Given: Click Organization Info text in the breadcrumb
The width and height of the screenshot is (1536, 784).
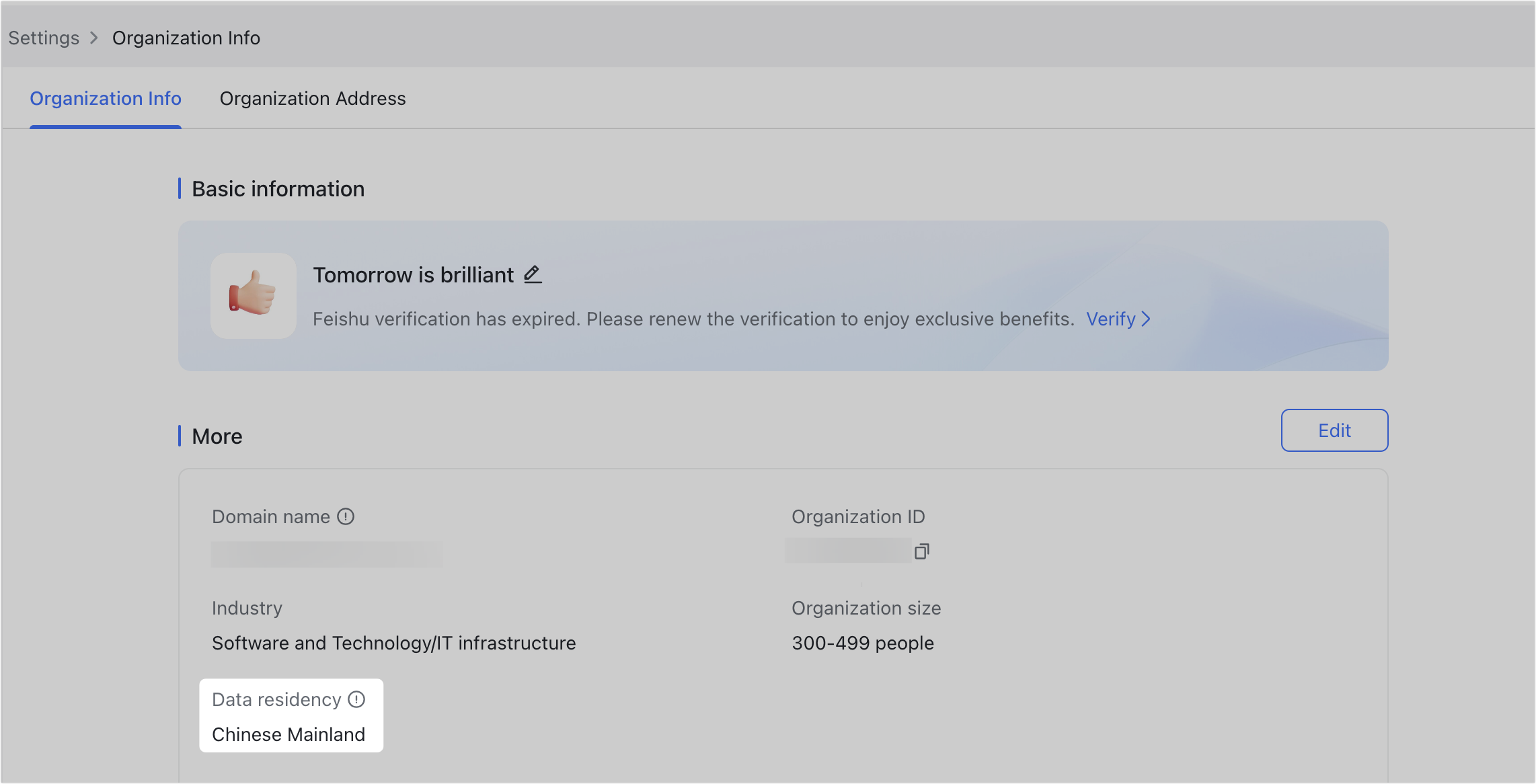Looking at the screenshot, I should [x=186, y=38].
